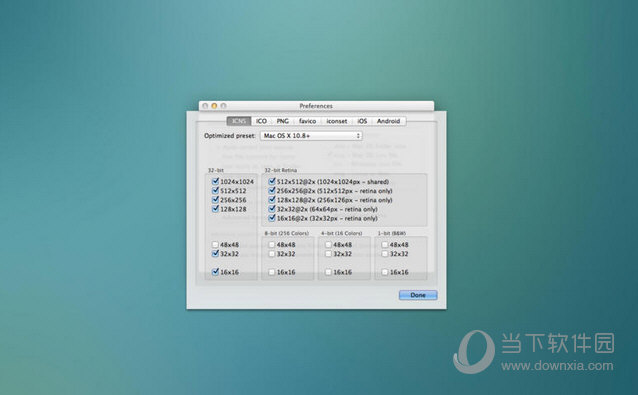The width and height of the screenshot is (638, 395).
Task: Open the Android tab
Action: point(389,121)
